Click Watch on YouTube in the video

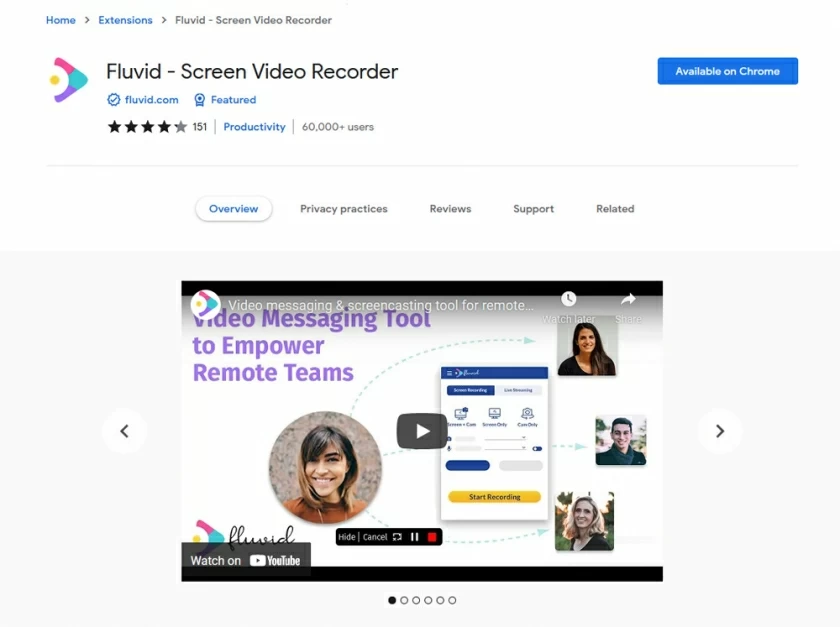coord(246,560)
